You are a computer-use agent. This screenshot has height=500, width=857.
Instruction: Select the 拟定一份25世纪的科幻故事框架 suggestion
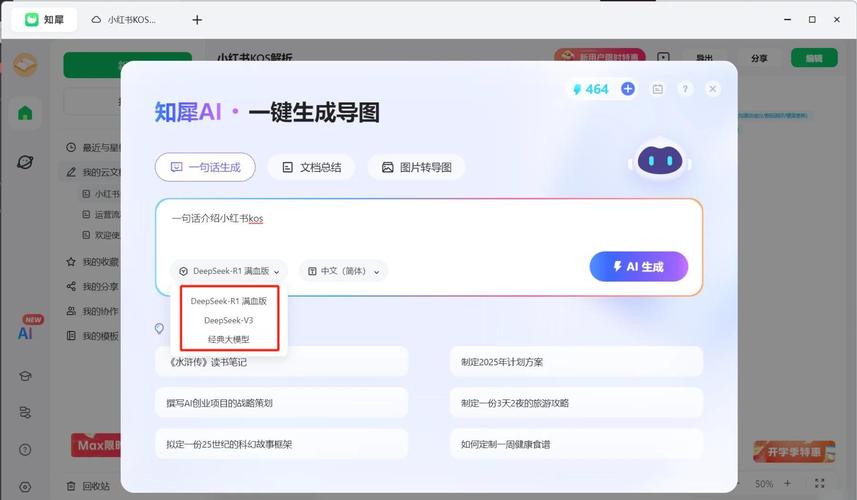[281, 444]
